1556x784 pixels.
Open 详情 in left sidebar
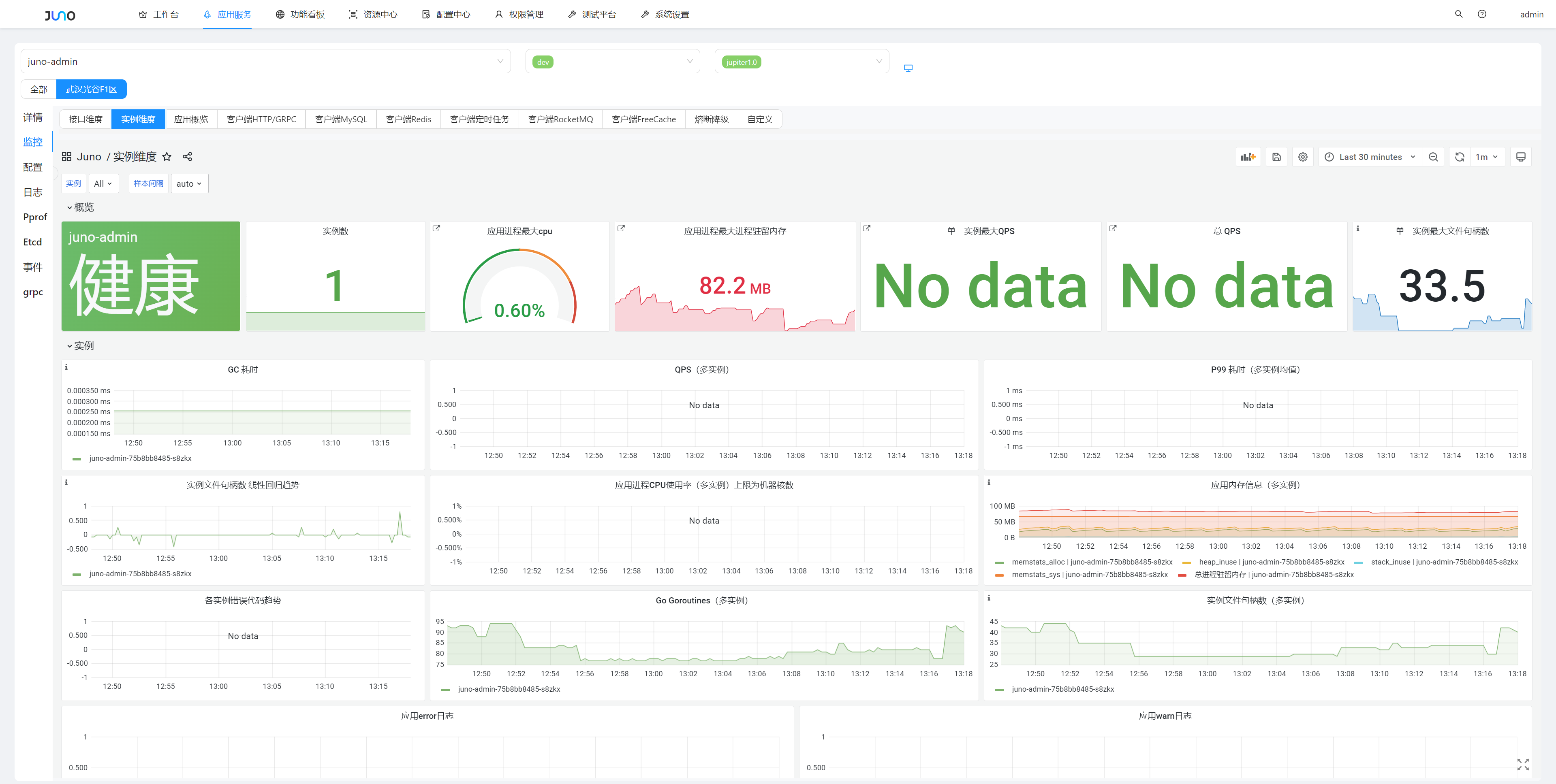(32, 117)
